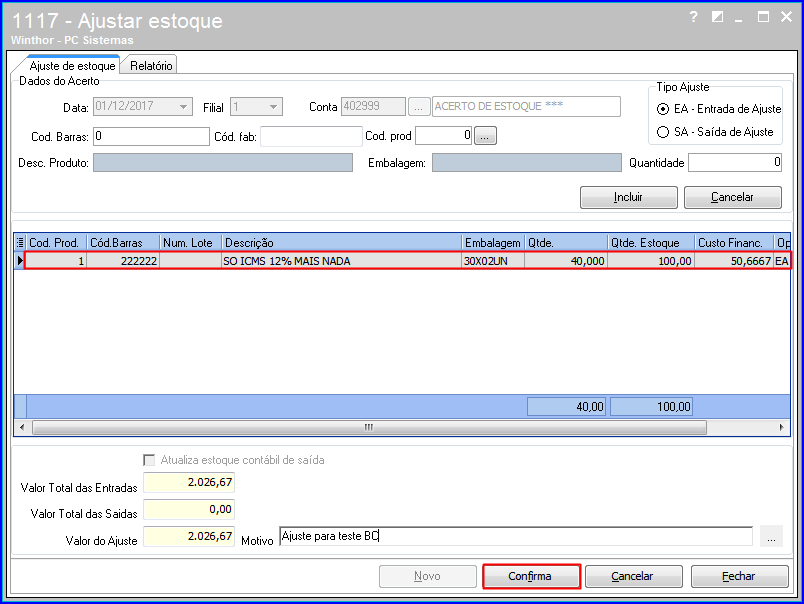The height and width of the screenshot is (604, 804).
Task: Click the upper Cancelar button beside Incluir
Action: [733, 197]
